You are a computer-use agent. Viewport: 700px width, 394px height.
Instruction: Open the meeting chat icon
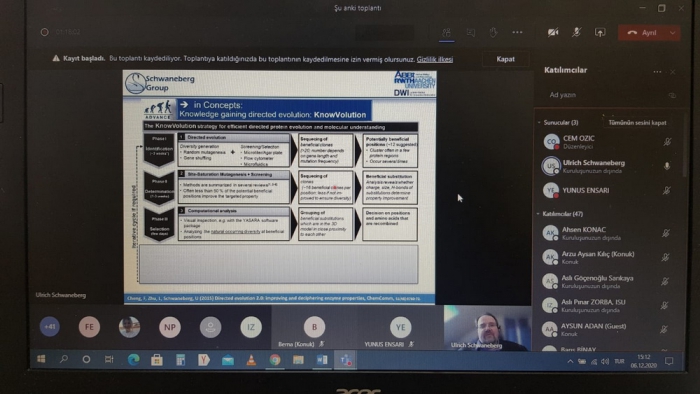tap(471, 33)
